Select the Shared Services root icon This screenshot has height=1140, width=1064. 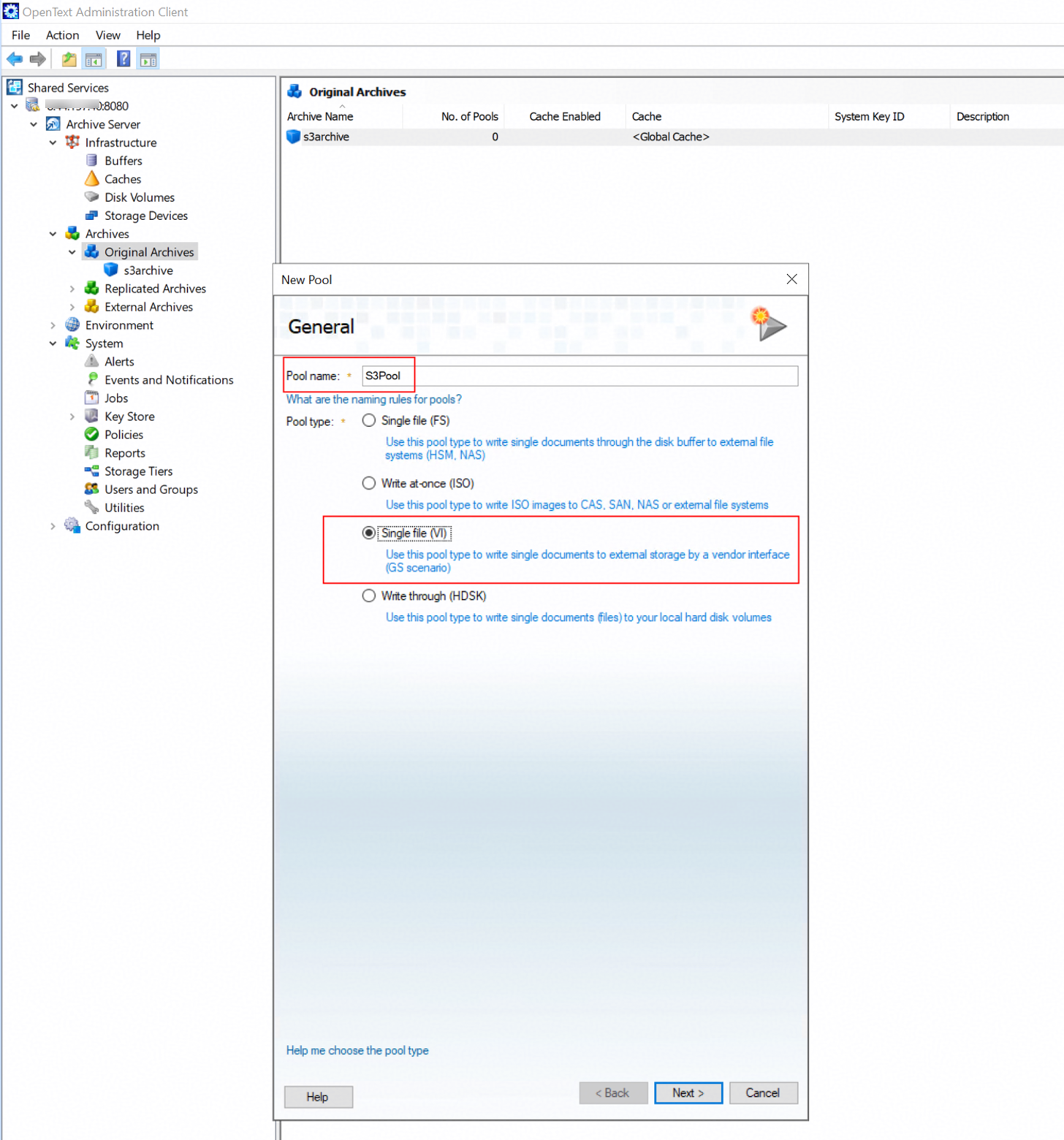[x=15, y=88]
